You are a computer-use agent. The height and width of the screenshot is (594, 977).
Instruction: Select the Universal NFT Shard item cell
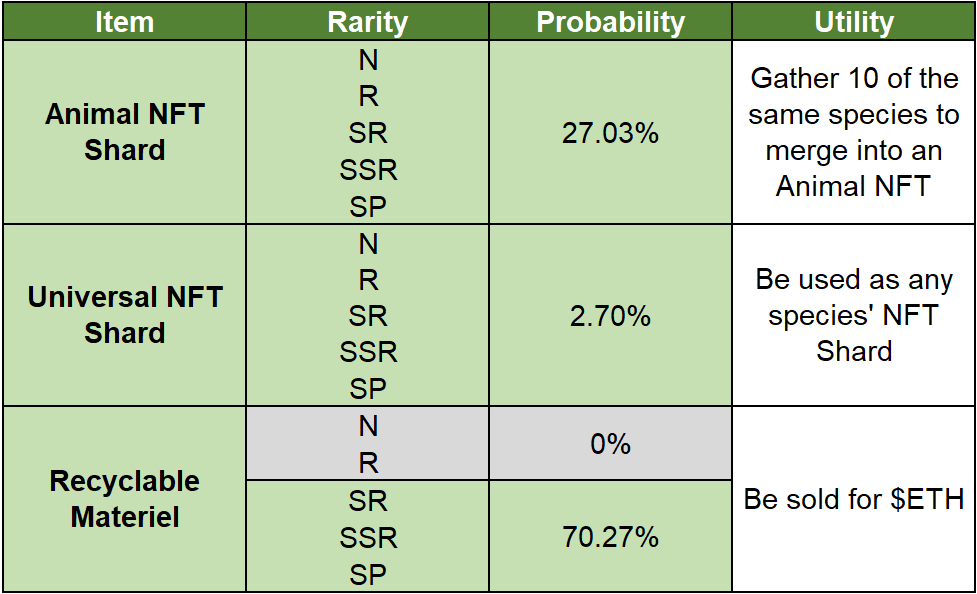click(124, 315)
